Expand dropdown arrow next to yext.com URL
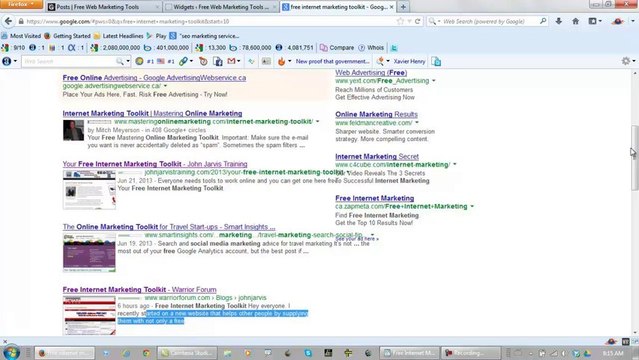The width and height of the screenshot is (639, 360). coord(434,81)
